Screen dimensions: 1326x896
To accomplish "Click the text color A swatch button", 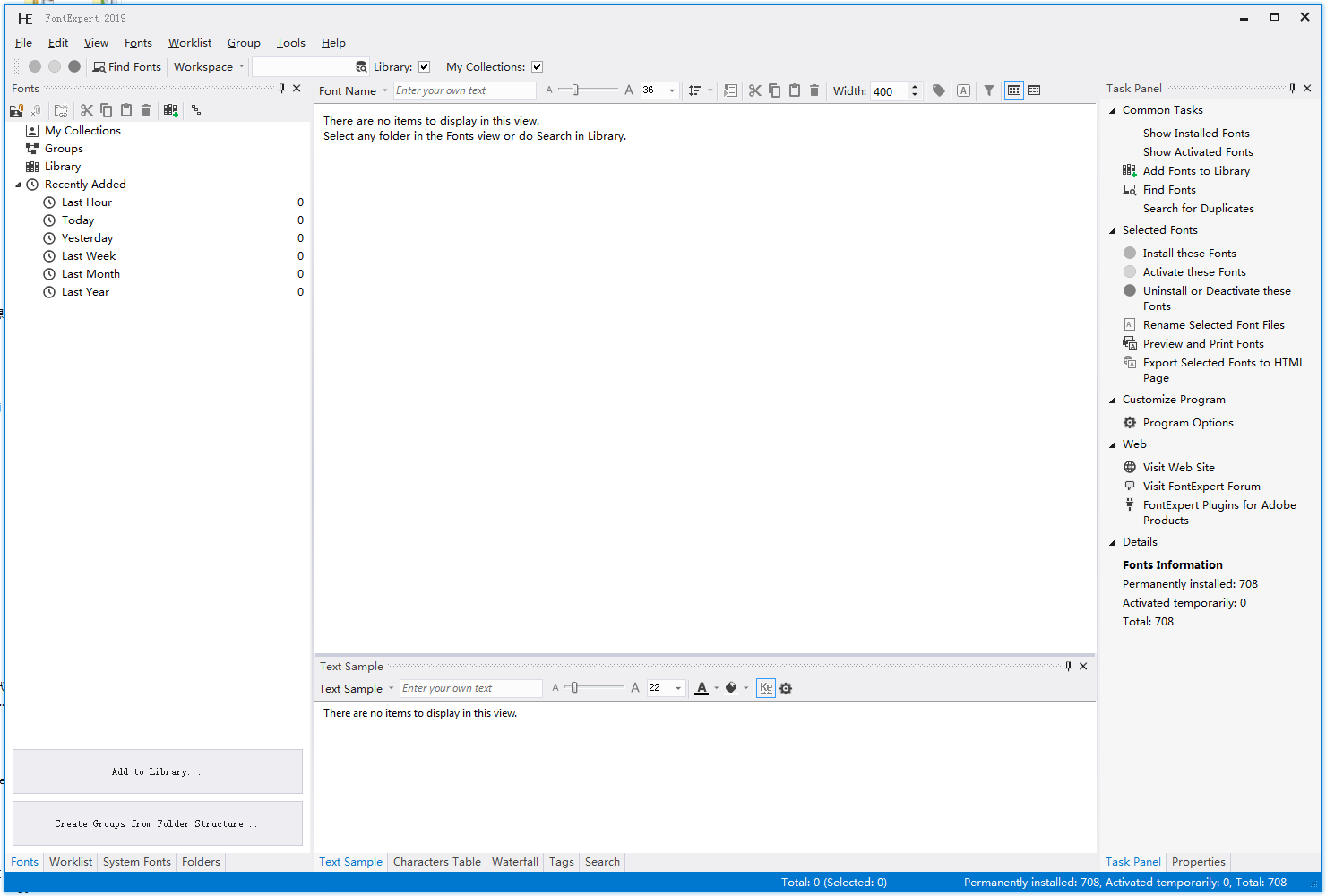I will coord(702,688).
